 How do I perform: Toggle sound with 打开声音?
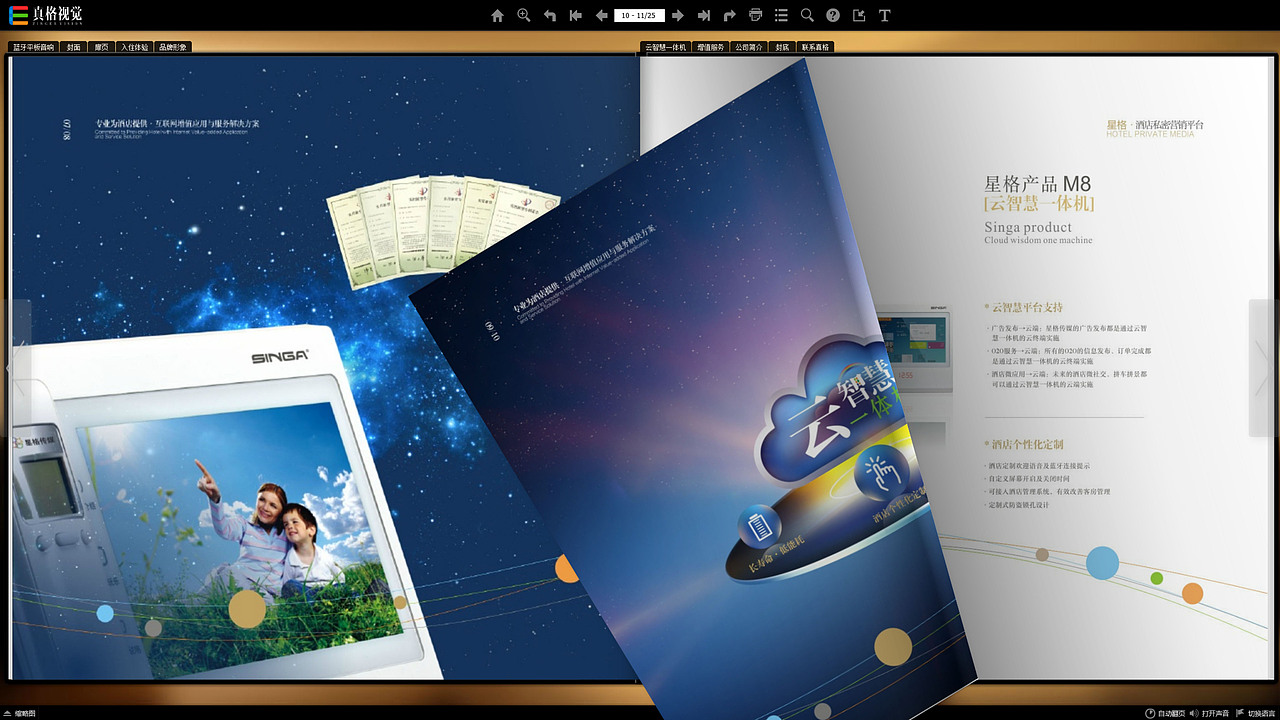click(x=1209, y=713)
